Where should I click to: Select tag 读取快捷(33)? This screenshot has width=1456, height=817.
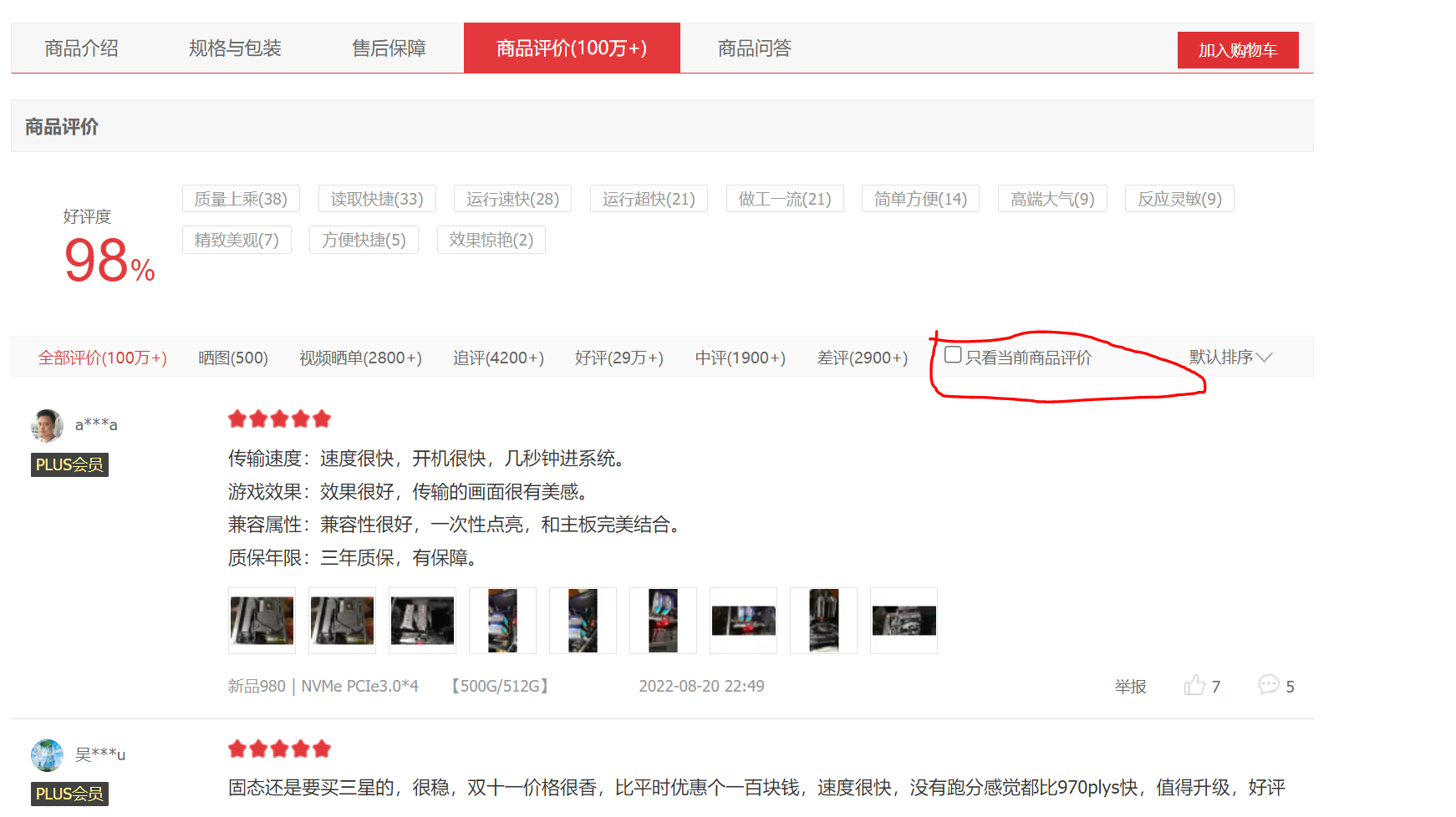pyautogui.click(x=377, y=199)
